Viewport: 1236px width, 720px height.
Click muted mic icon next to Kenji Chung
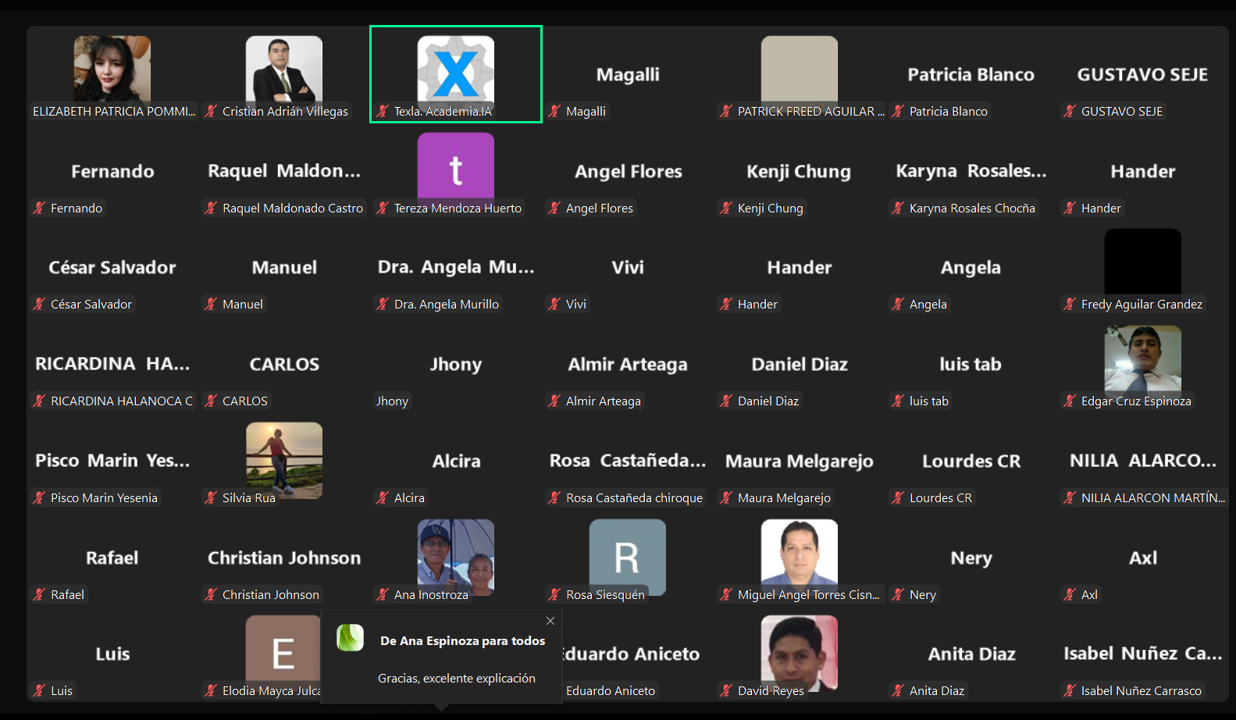pyautogui.click(x=726, y=209)
